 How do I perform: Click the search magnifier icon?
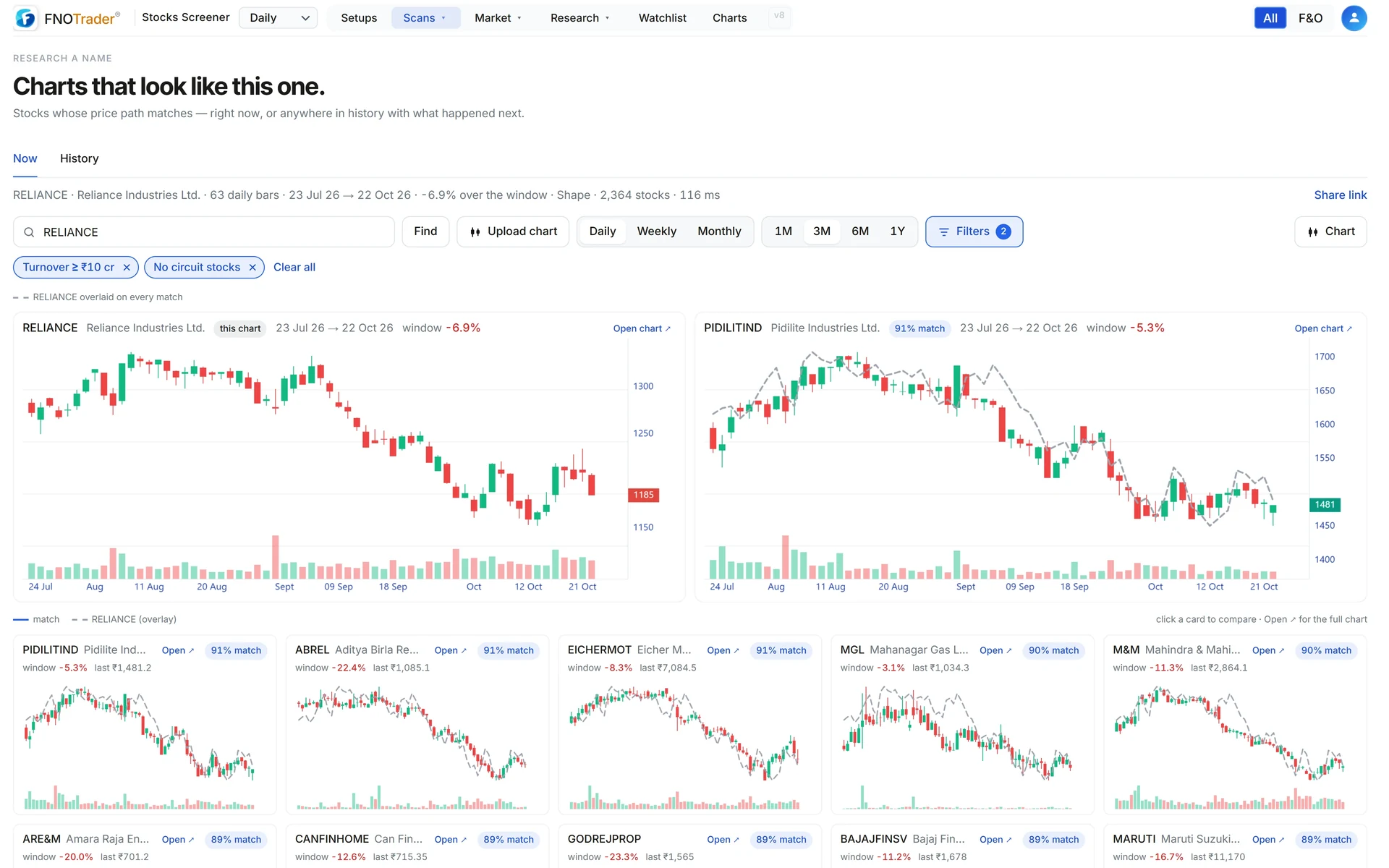[29, 232]
